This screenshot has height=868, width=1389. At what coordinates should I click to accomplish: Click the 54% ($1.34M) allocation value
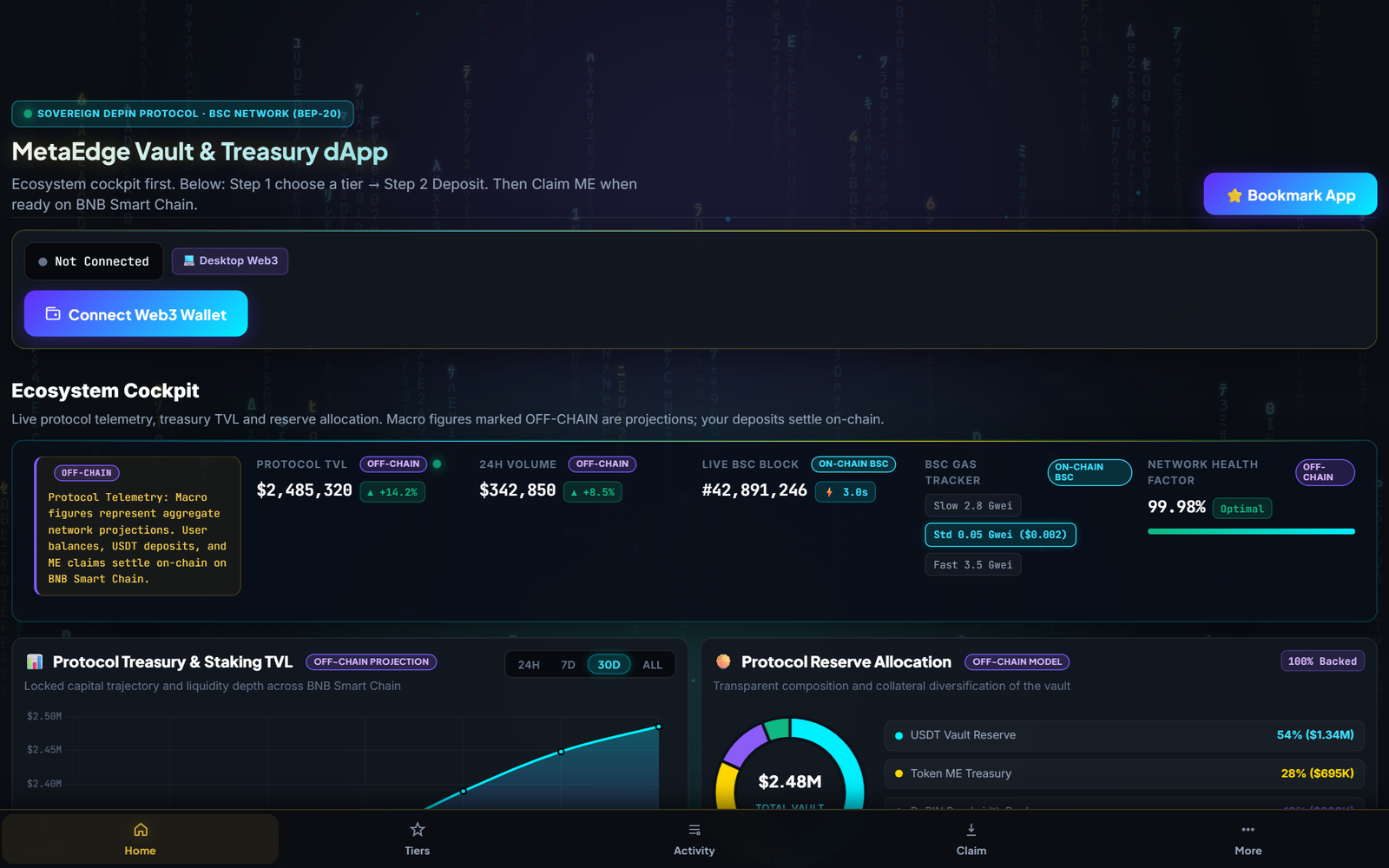1315,735
